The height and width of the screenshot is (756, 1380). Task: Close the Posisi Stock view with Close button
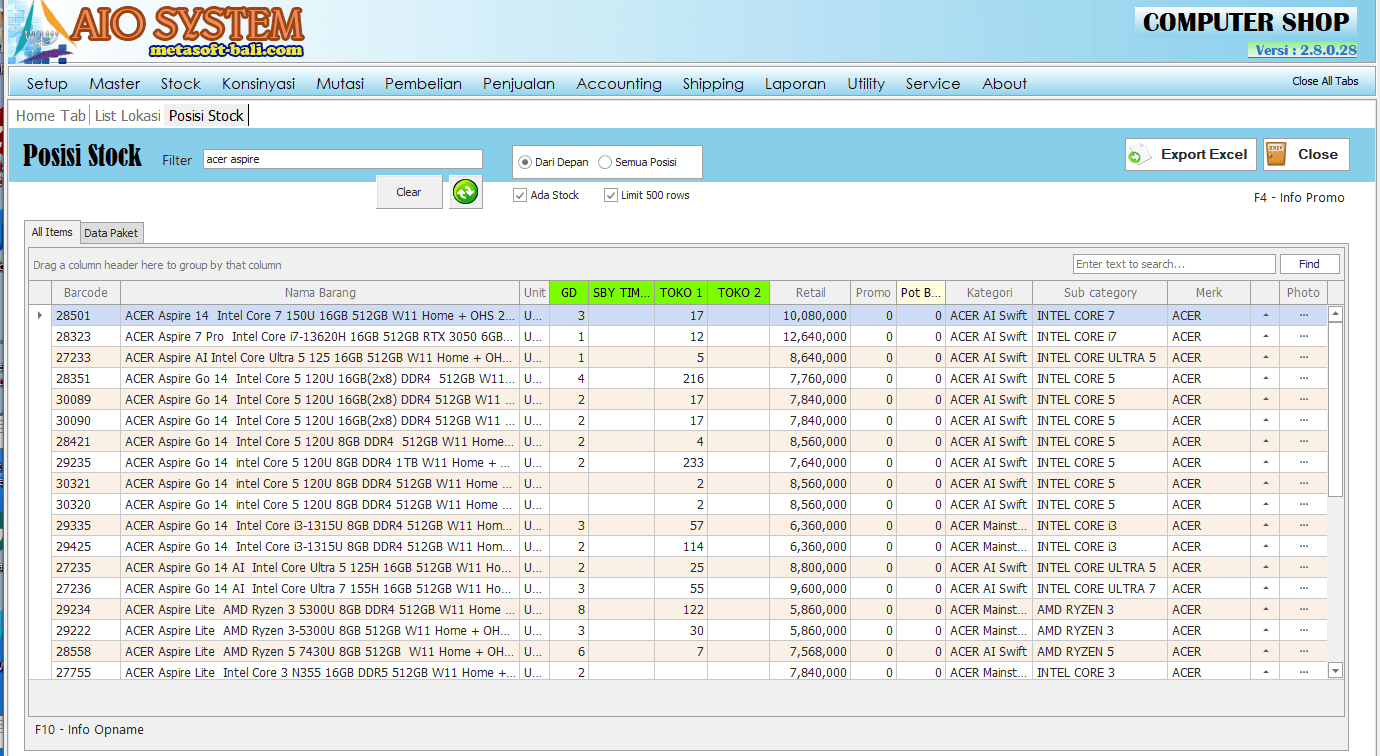point(1306,155)
